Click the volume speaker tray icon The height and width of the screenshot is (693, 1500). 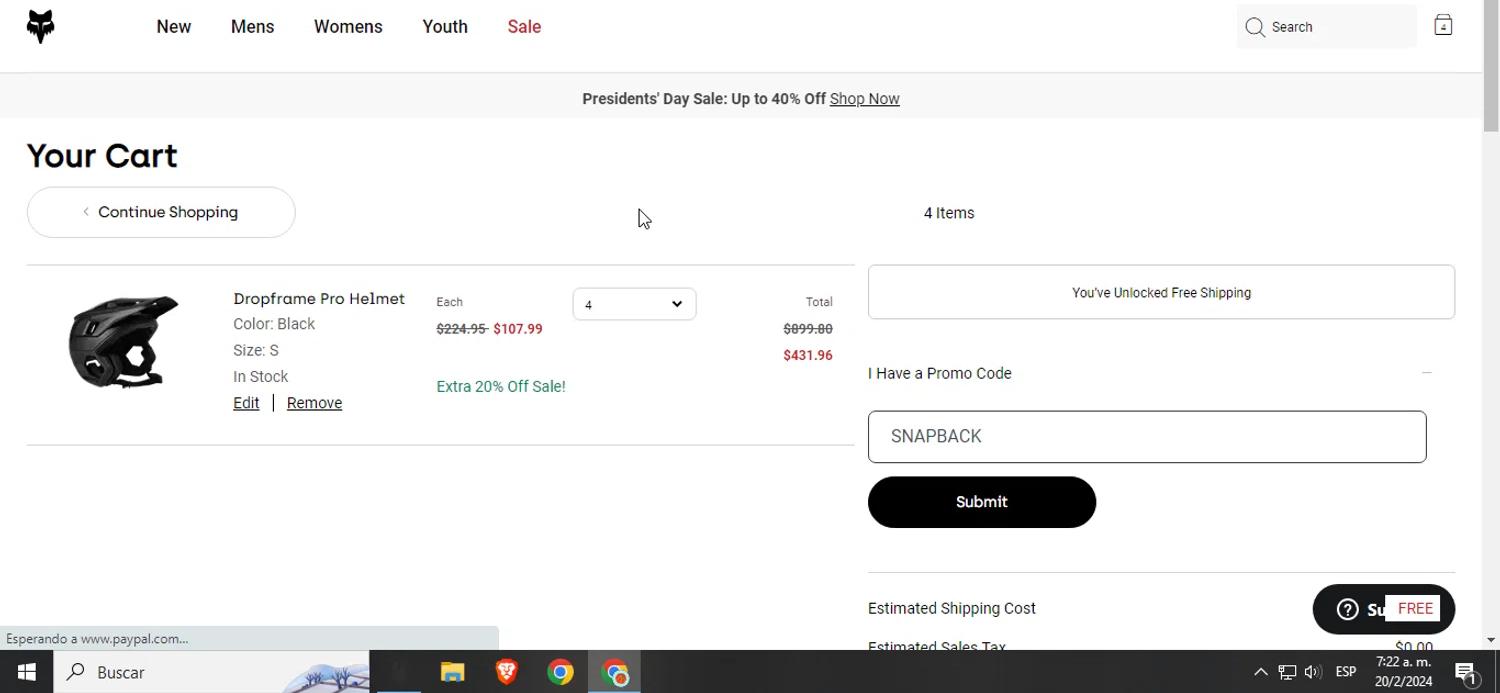[x=1313, y=672]
